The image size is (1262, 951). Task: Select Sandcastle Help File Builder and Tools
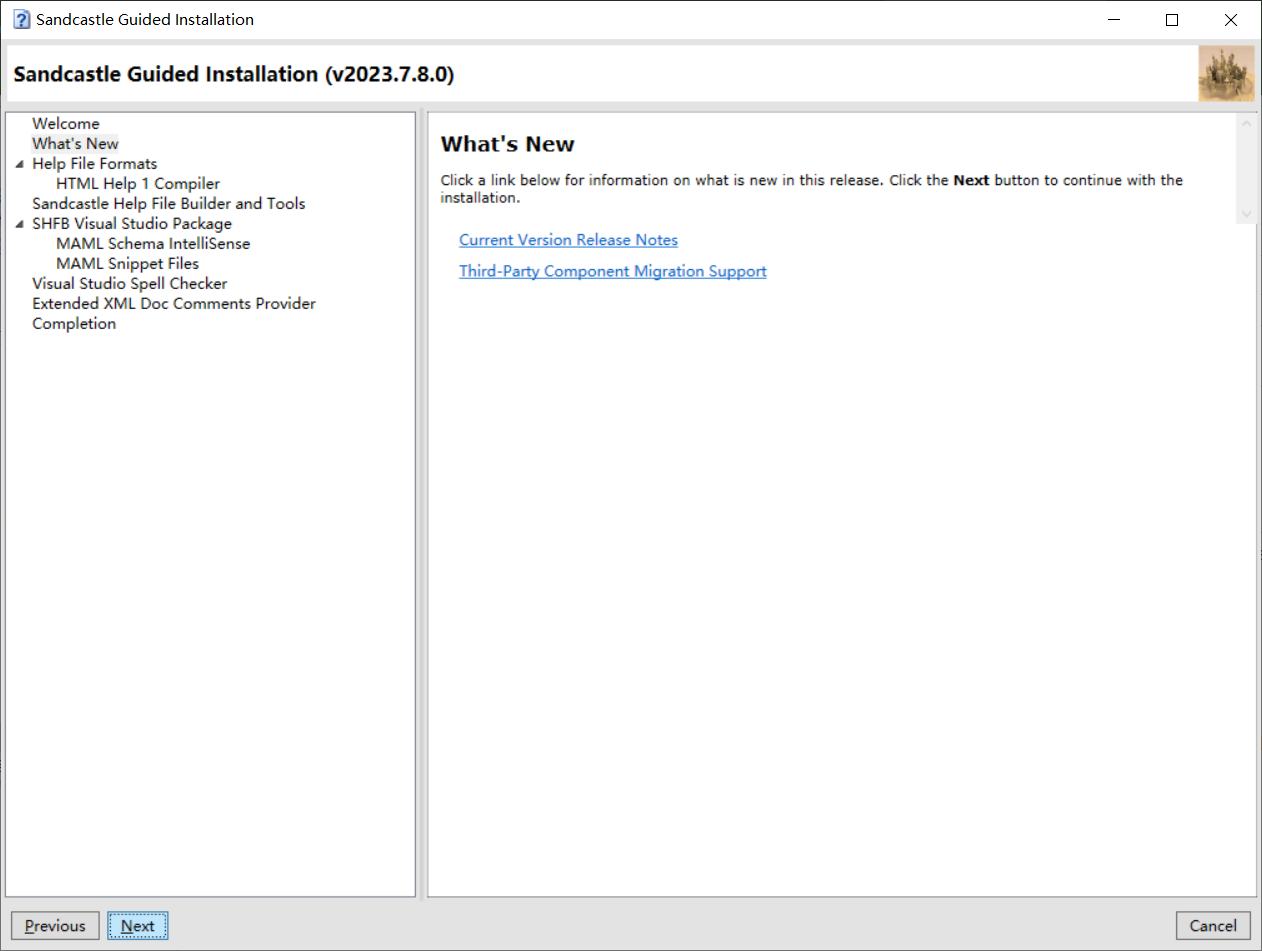168,204
